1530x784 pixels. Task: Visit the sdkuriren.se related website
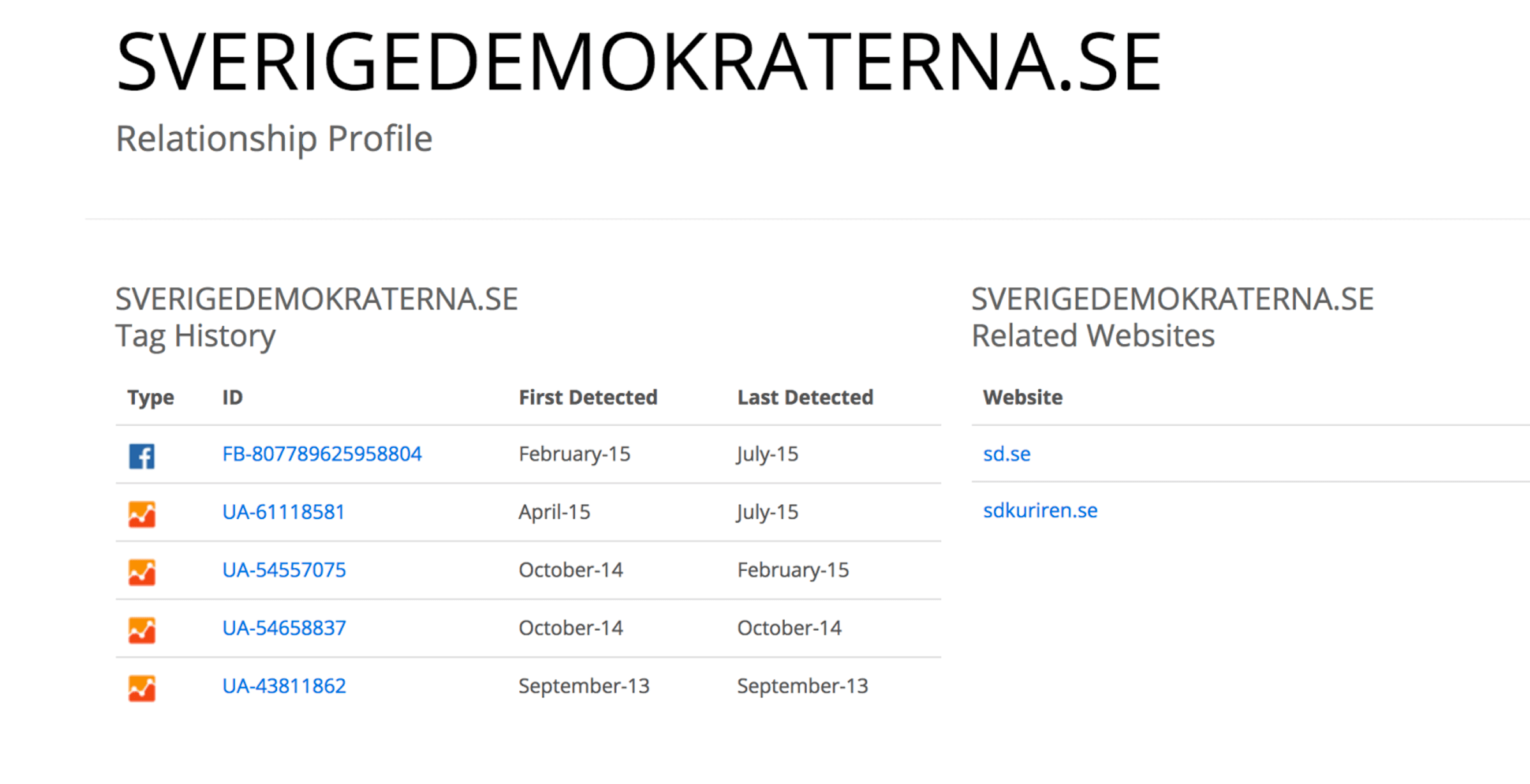[1040, 511]
